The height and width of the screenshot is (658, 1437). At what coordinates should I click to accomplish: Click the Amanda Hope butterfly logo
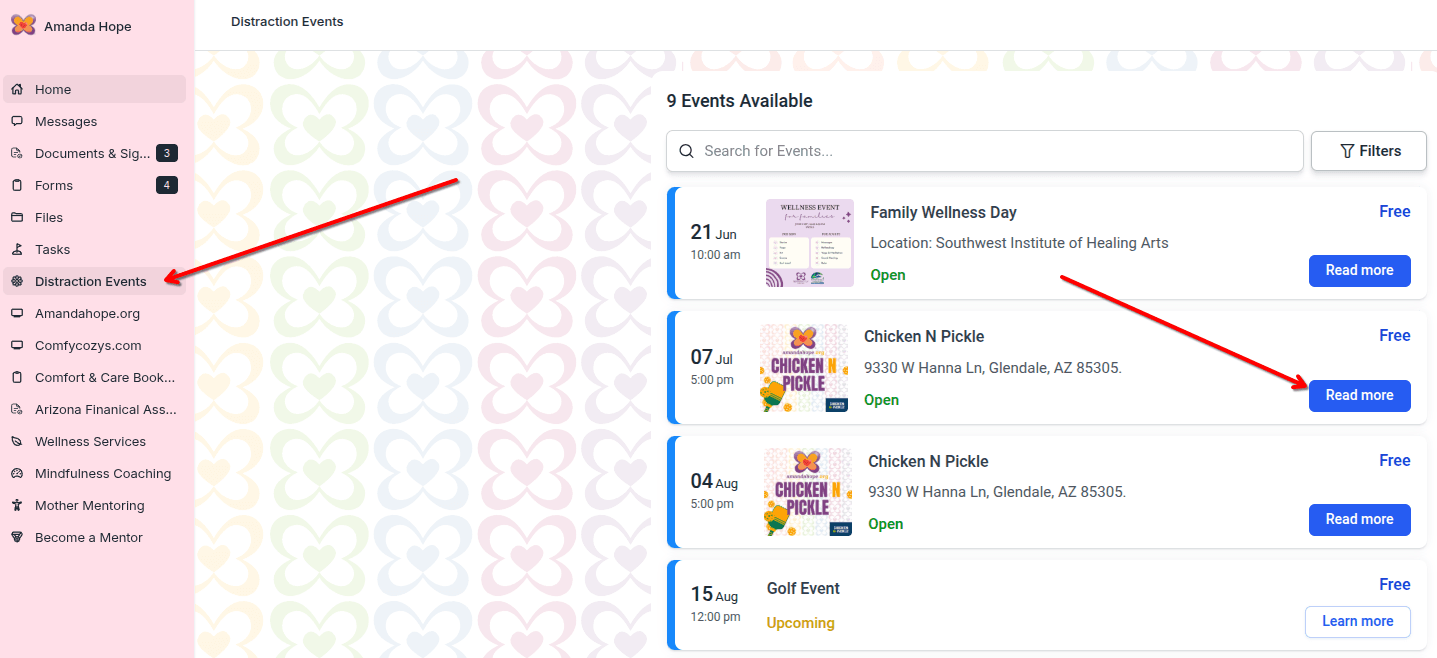pyautogui.click(x=23, y=26)
